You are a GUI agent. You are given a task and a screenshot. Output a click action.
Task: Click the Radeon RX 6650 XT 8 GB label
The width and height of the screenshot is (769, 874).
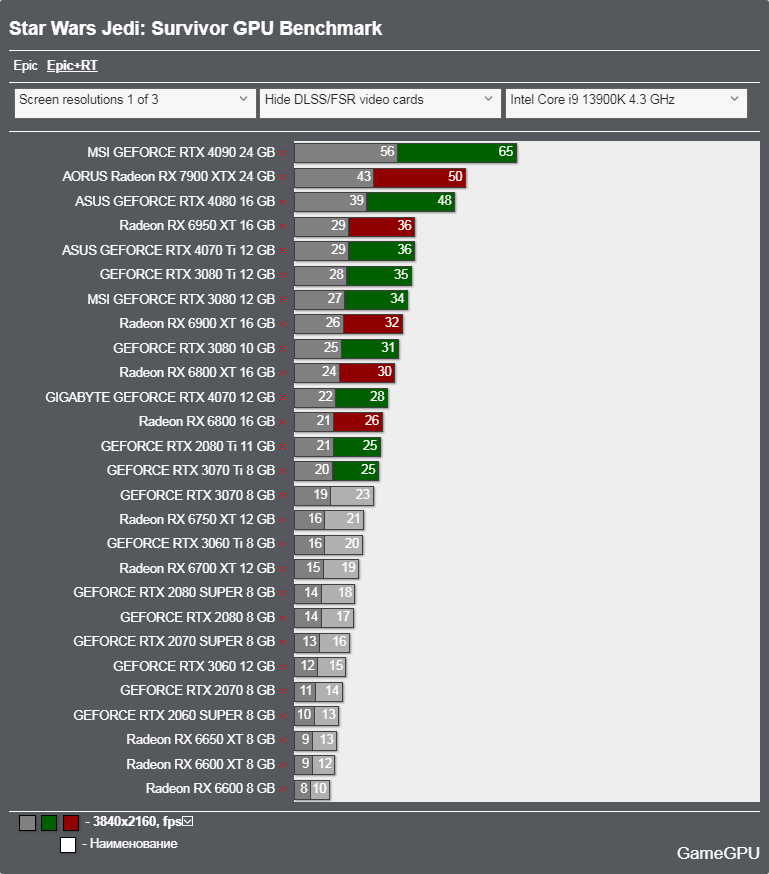(x=201, y=740)
